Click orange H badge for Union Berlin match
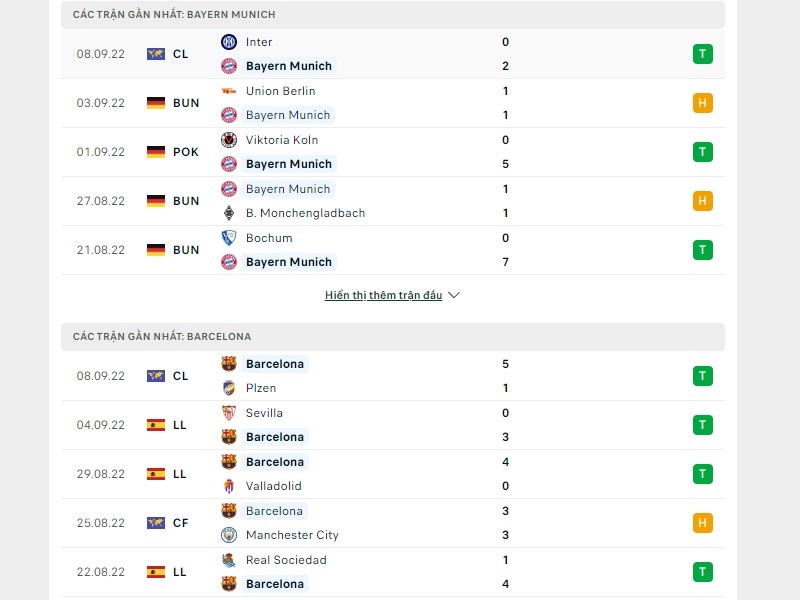Screen dimensions: 800x600 click(x=702, y=103)
